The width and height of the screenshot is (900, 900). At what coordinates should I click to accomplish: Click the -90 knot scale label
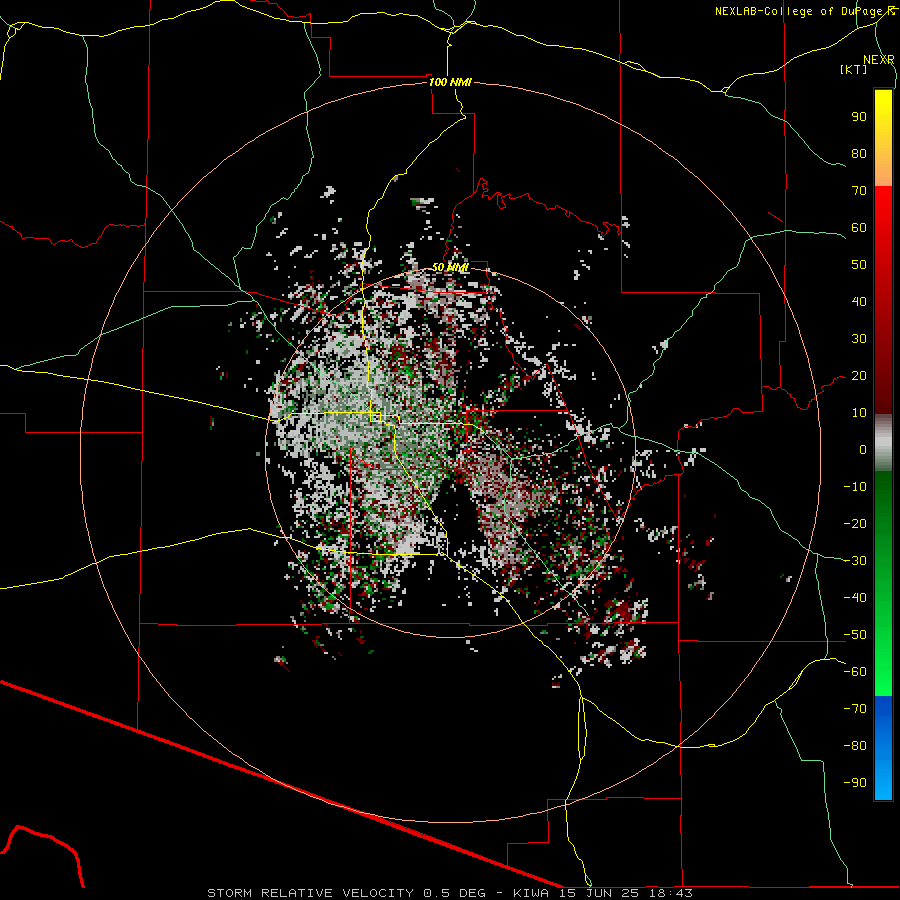[855, 783]
